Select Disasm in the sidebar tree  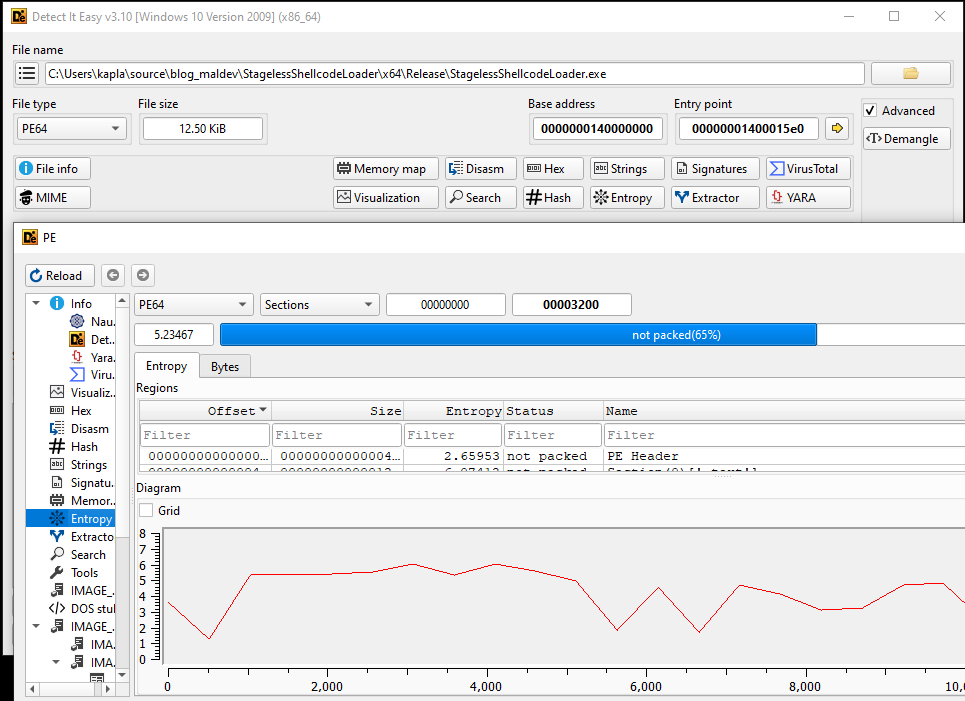tap(79, 428)
